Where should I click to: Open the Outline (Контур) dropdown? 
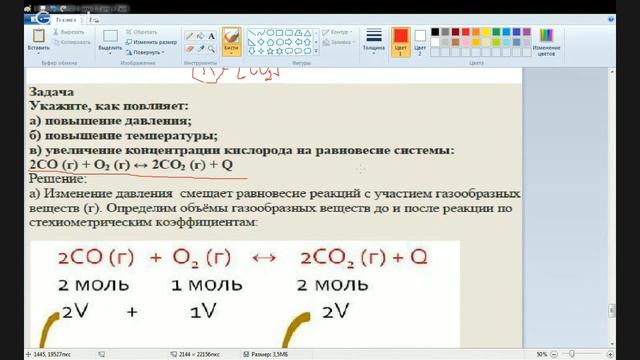tap(337, 32)
